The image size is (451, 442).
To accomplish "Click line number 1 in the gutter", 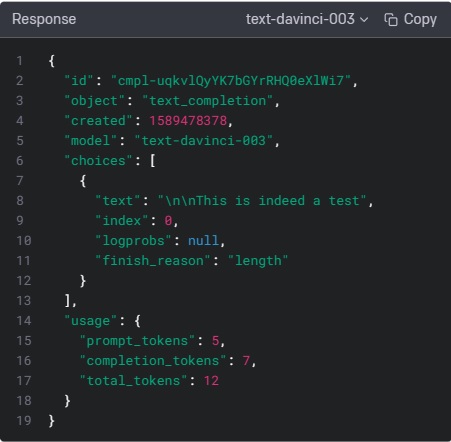I will coord(20,61).
